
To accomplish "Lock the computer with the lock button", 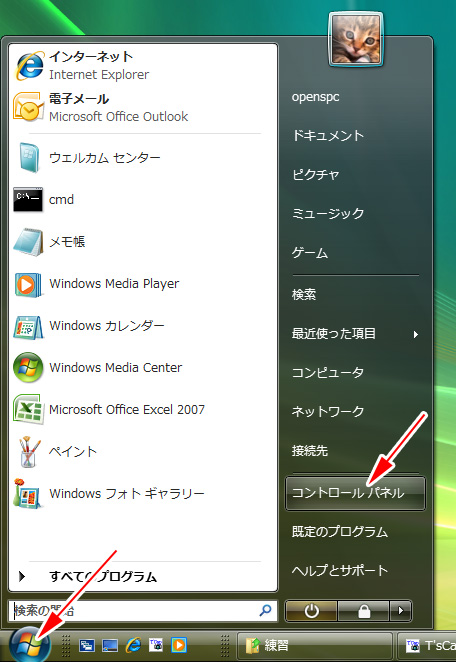I will (x=363, y=611).
